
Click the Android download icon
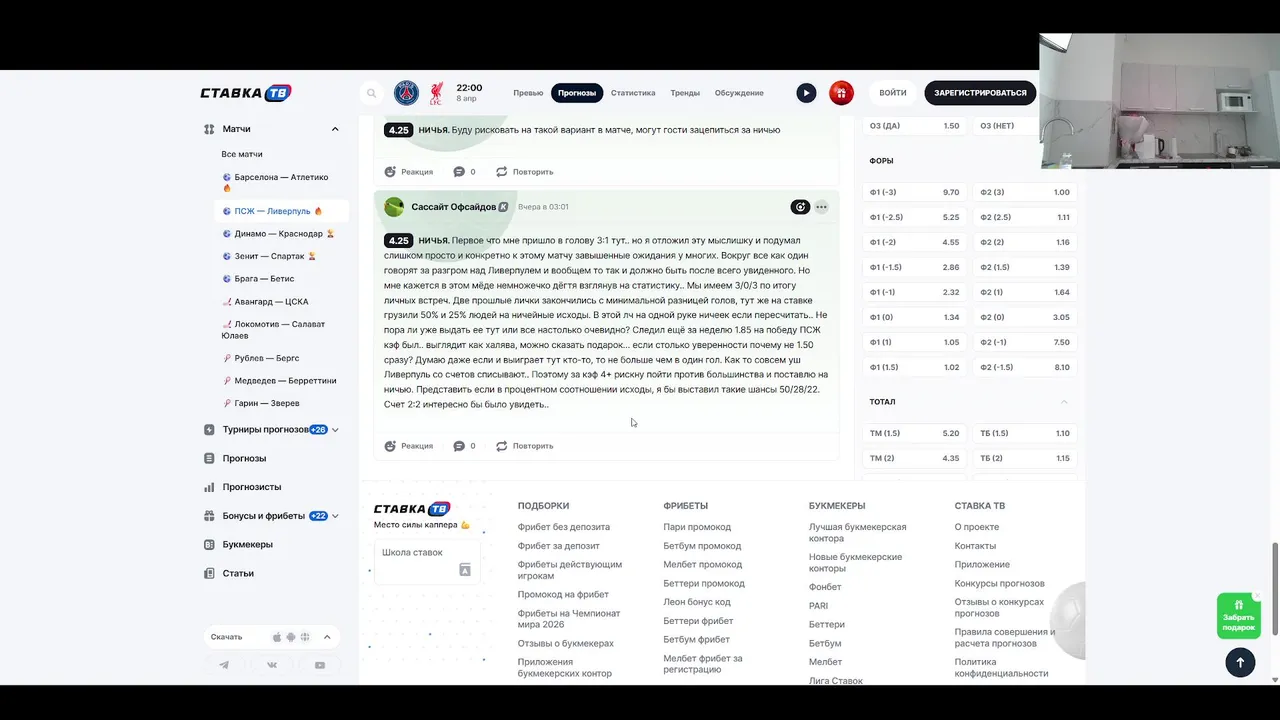point(291,637)
